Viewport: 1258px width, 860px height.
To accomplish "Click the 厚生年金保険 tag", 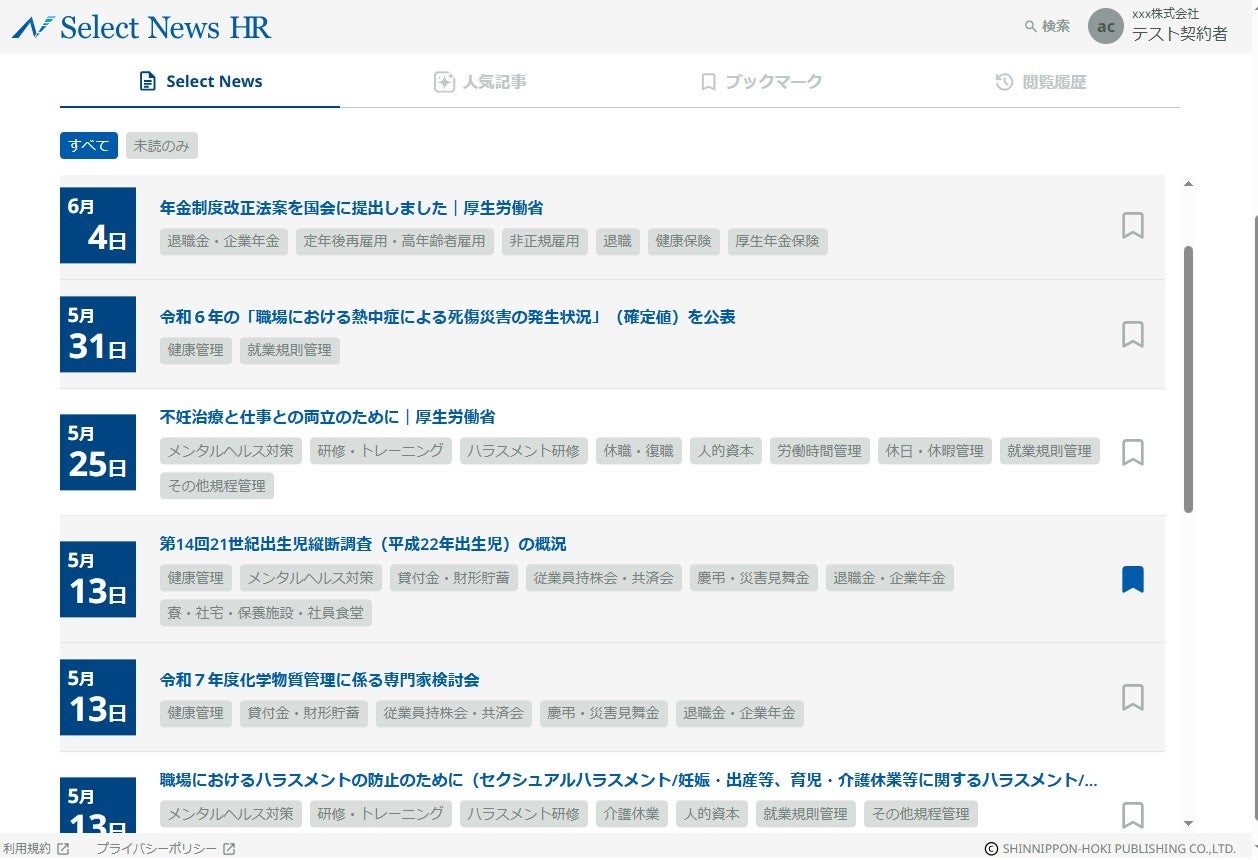I will (x=778, y=241).
